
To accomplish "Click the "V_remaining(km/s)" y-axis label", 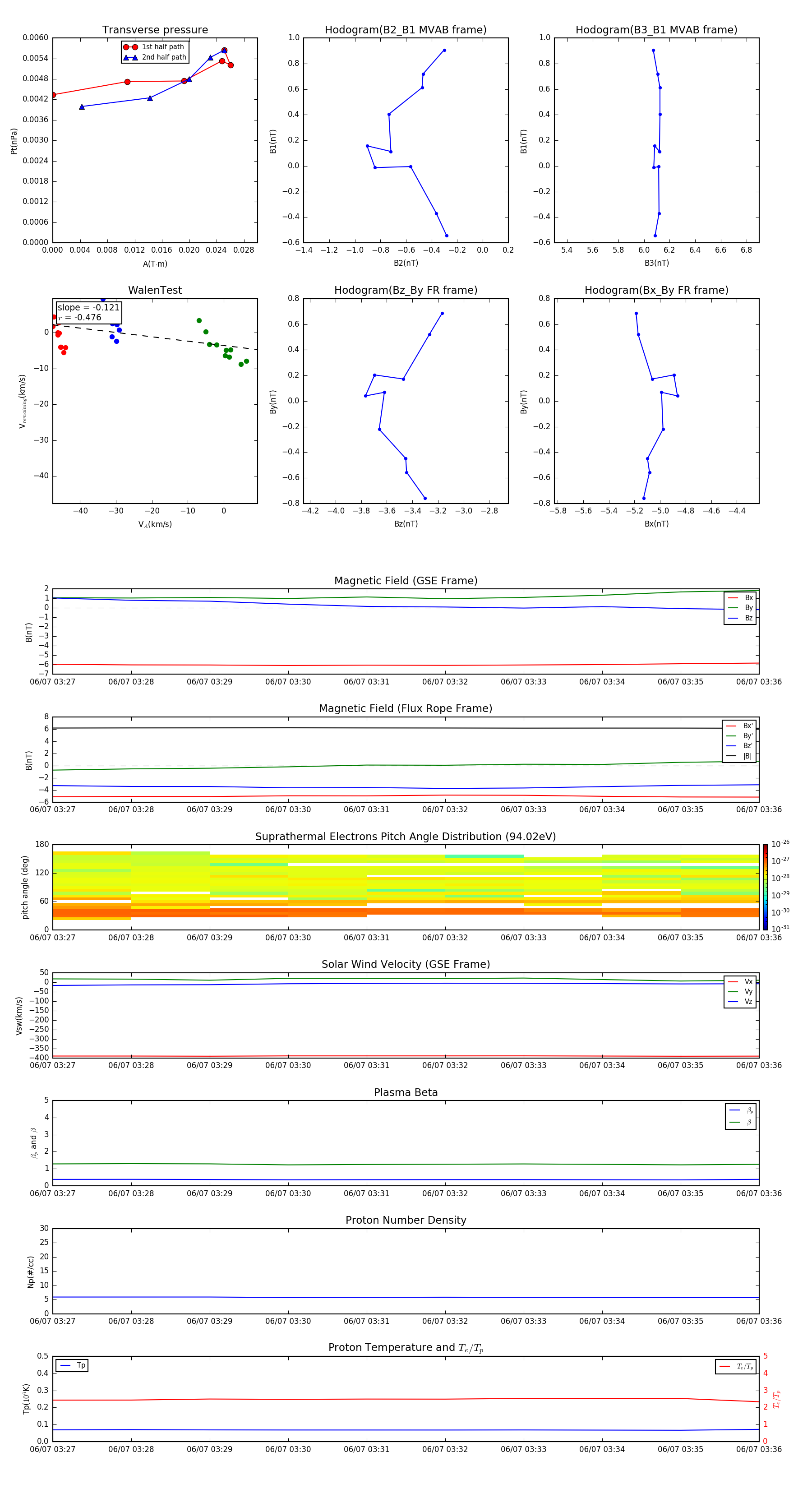I will (23, 401).
